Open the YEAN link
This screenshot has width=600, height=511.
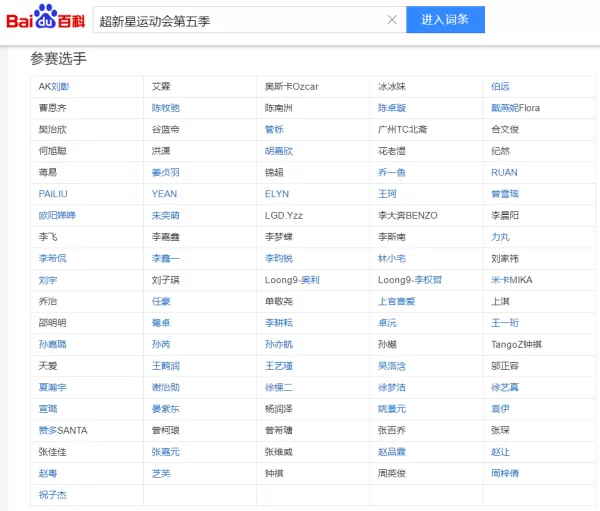tap(164, 194)
